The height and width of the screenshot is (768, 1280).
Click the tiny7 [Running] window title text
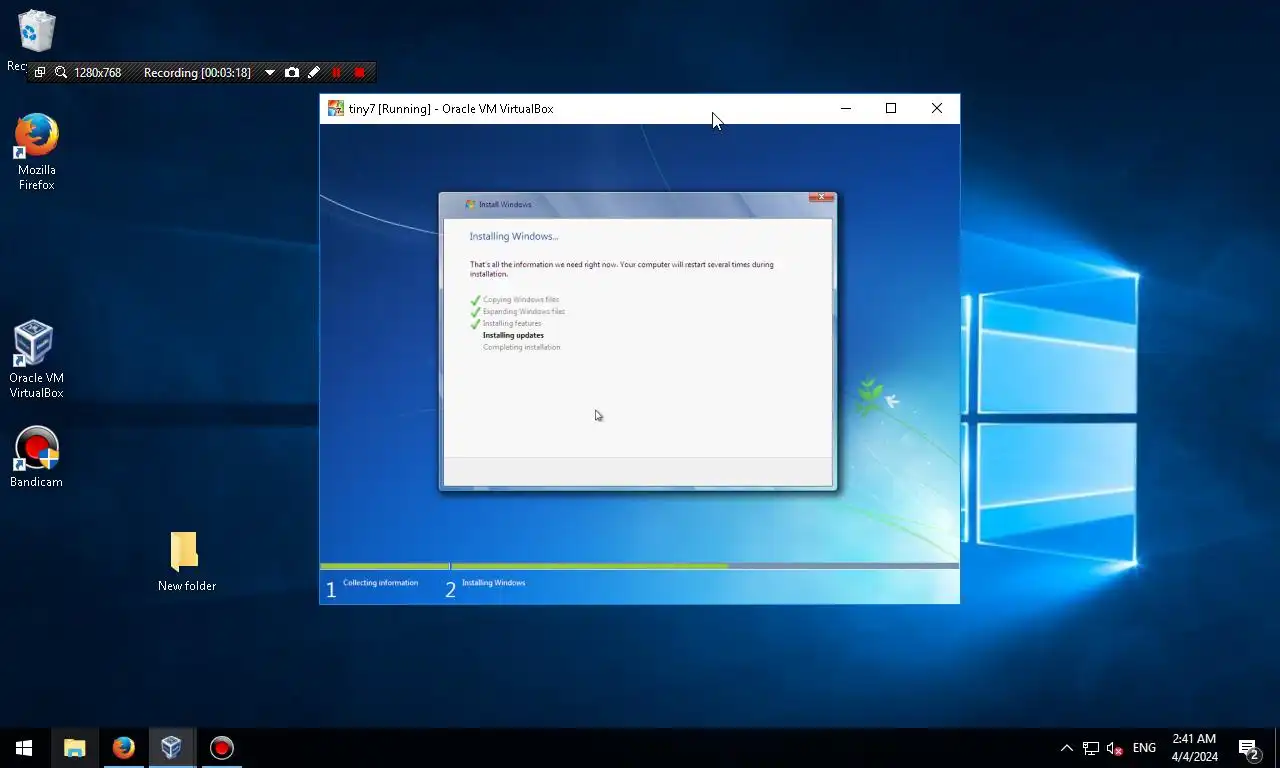(x=451, y=108)
